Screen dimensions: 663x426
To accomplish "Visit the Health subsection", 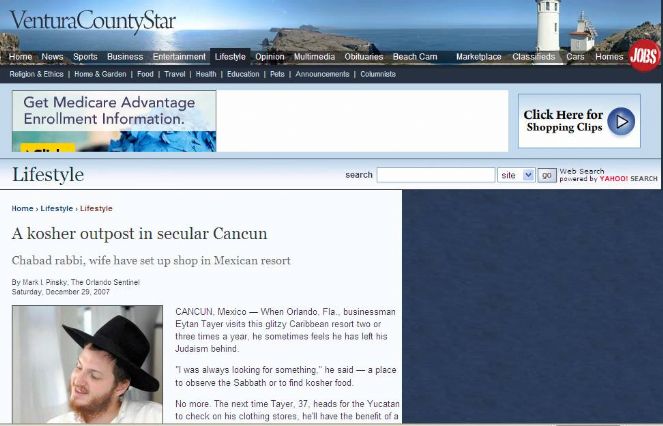I will coord(206,74).
